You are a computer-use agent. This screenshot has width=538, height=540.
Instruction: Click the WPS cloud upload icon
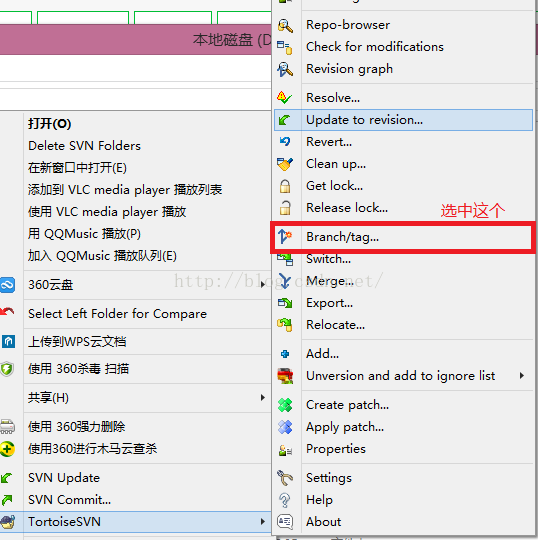(x=8, y=342)
